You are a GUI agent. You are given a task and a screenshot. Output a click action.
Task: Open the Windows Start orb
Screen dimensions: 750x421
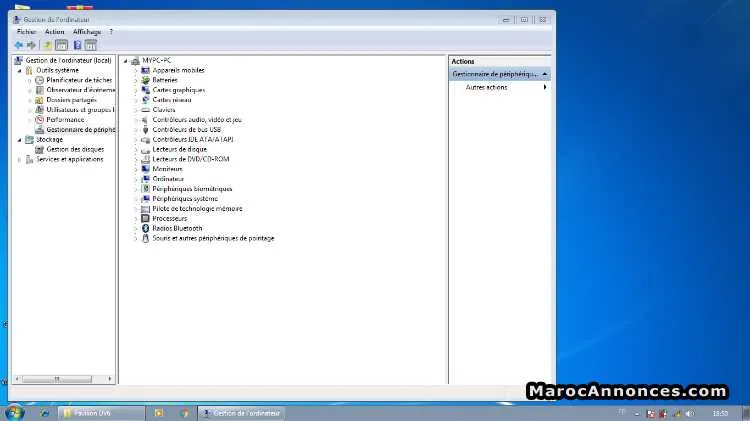[x=13, y=412]
